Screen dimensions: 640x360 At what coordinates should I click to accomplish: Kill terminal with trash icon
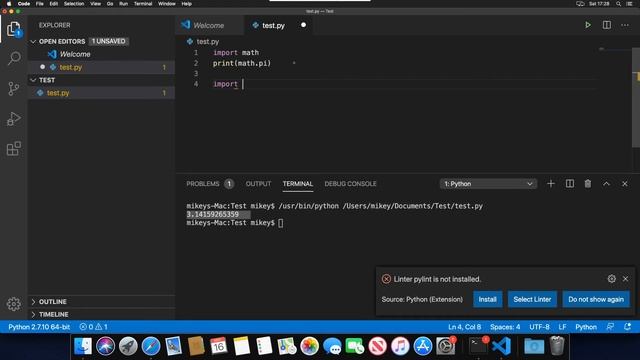(x=588, y=184)
